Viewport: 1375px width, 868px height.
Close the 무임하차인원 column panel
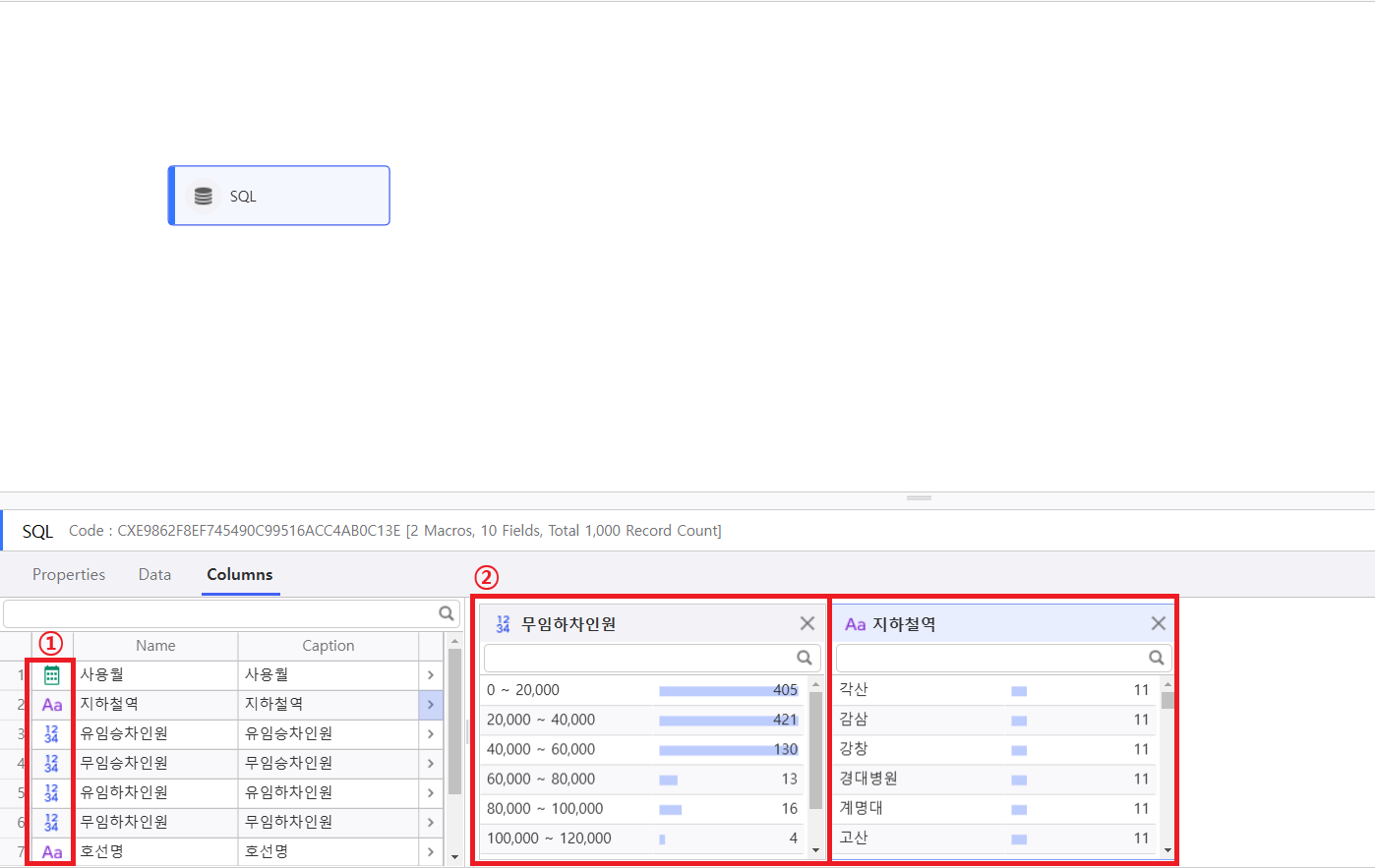click(807, 623)
